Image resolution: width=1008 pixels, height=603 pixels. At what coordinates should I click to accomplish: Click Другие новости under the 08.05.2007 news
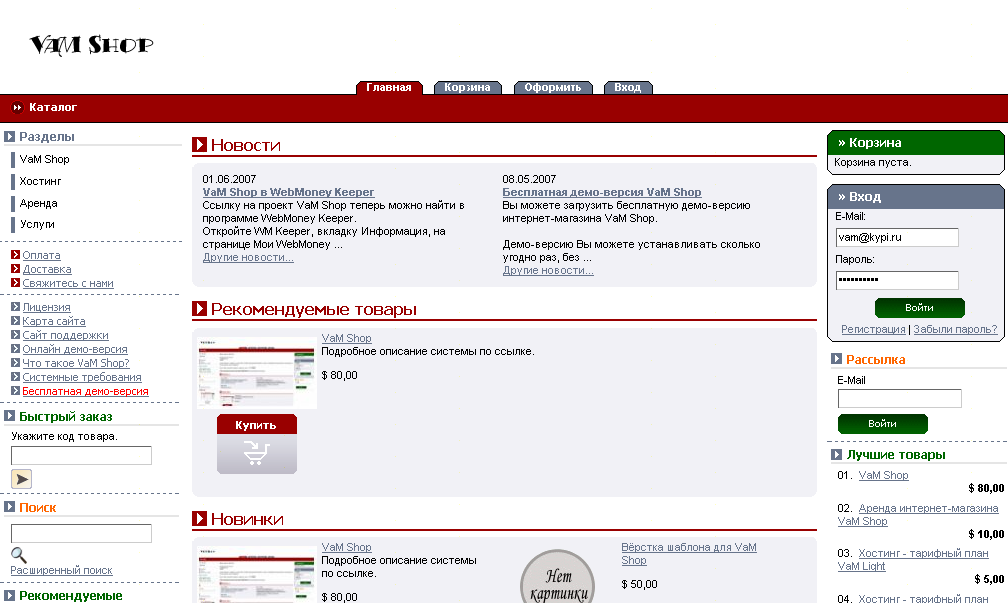[548, 271]
